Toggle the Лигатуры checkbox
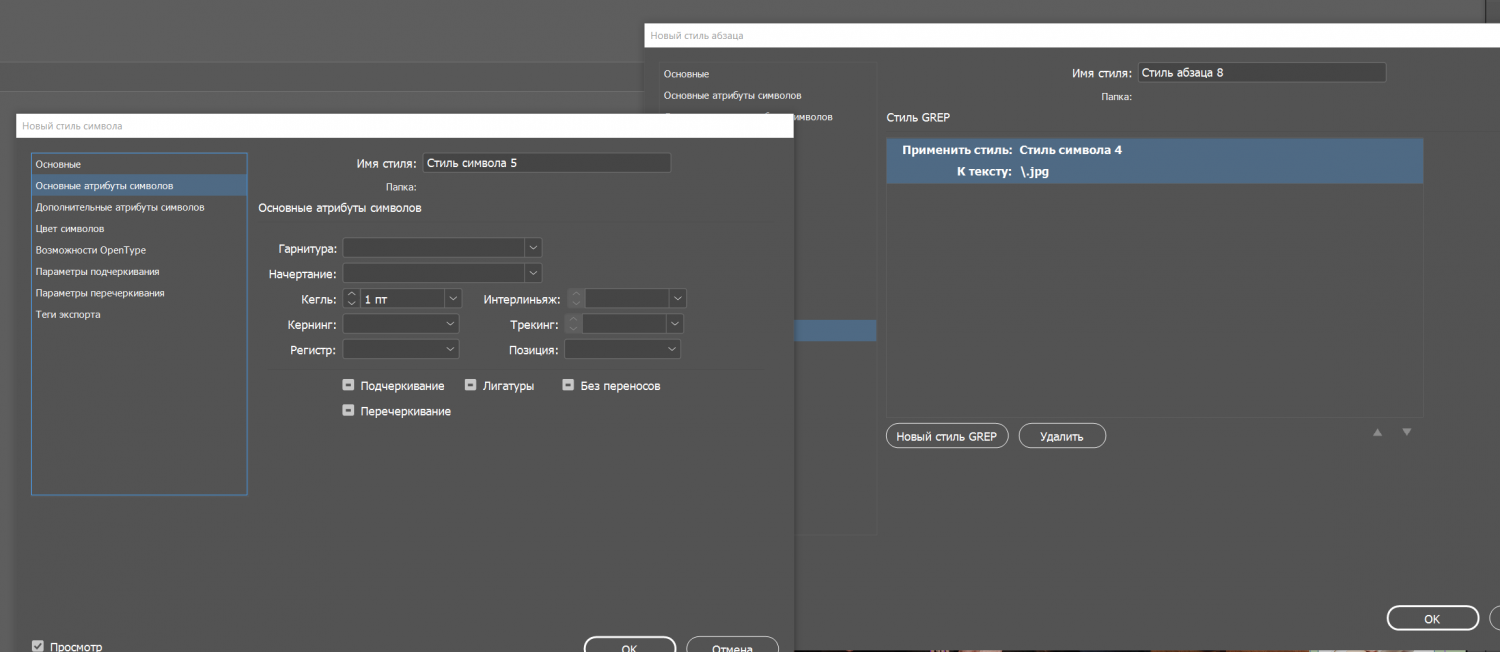This screenshot has height=652, width=1500. tap(470, 385)
